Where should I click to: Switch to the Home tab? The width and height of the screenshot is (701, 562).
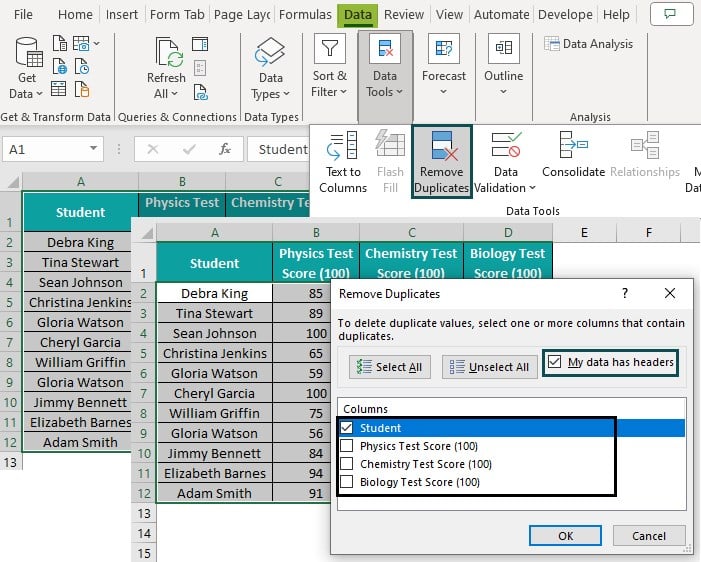[x=75, y=15]
